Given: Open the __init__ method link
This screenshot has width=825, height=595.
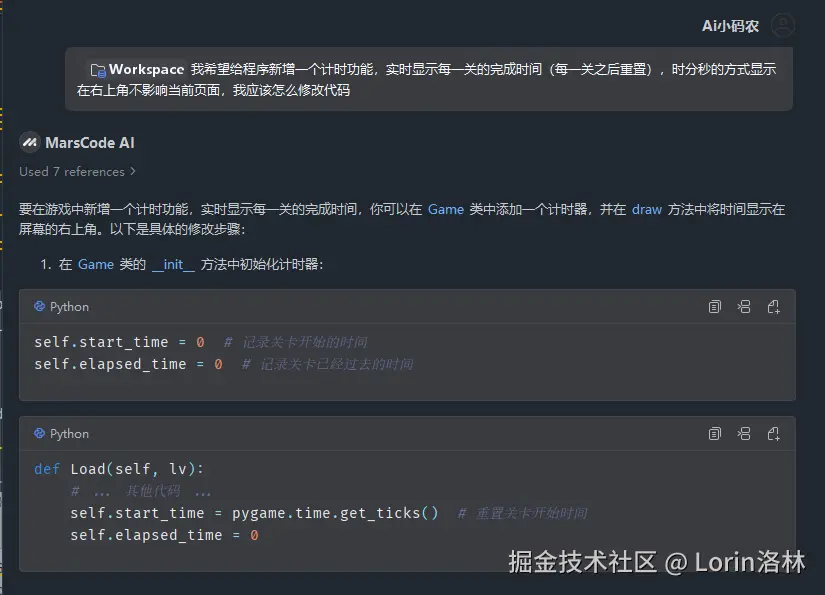Looking at the screenshot, I should click(173, 264).
